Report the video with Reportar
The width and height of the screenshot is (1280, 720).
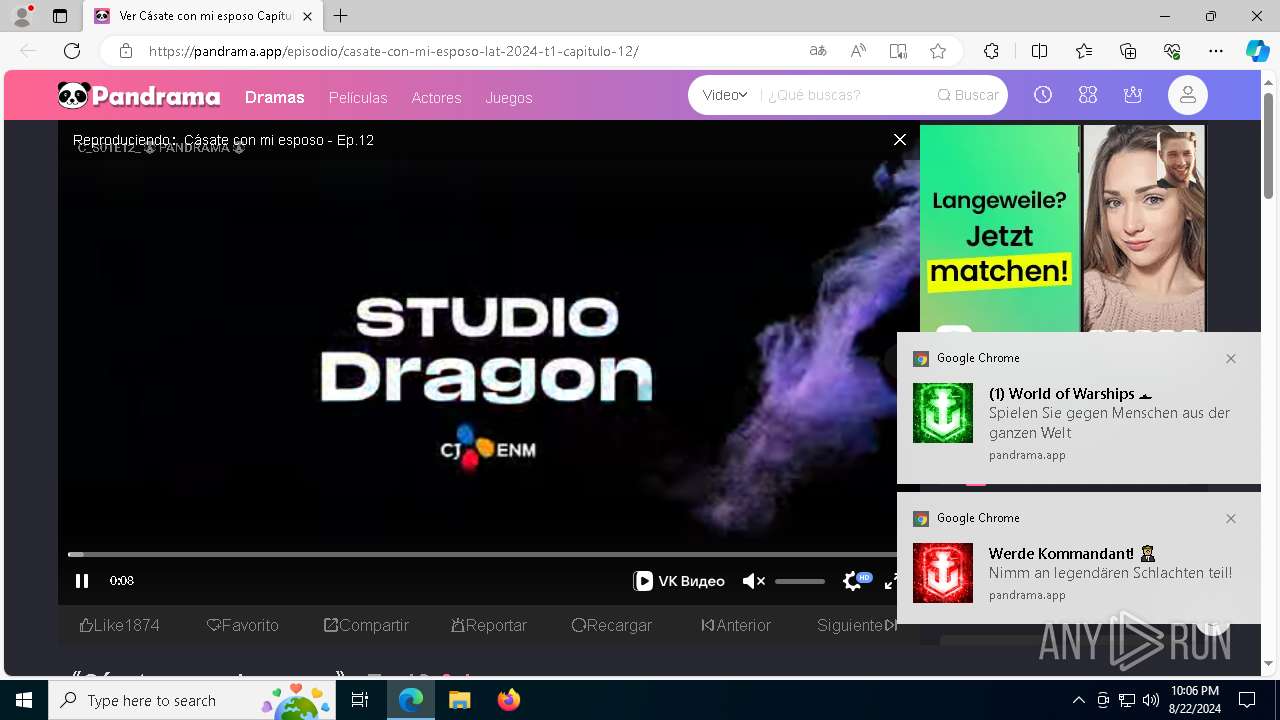[x=489, y=625]
